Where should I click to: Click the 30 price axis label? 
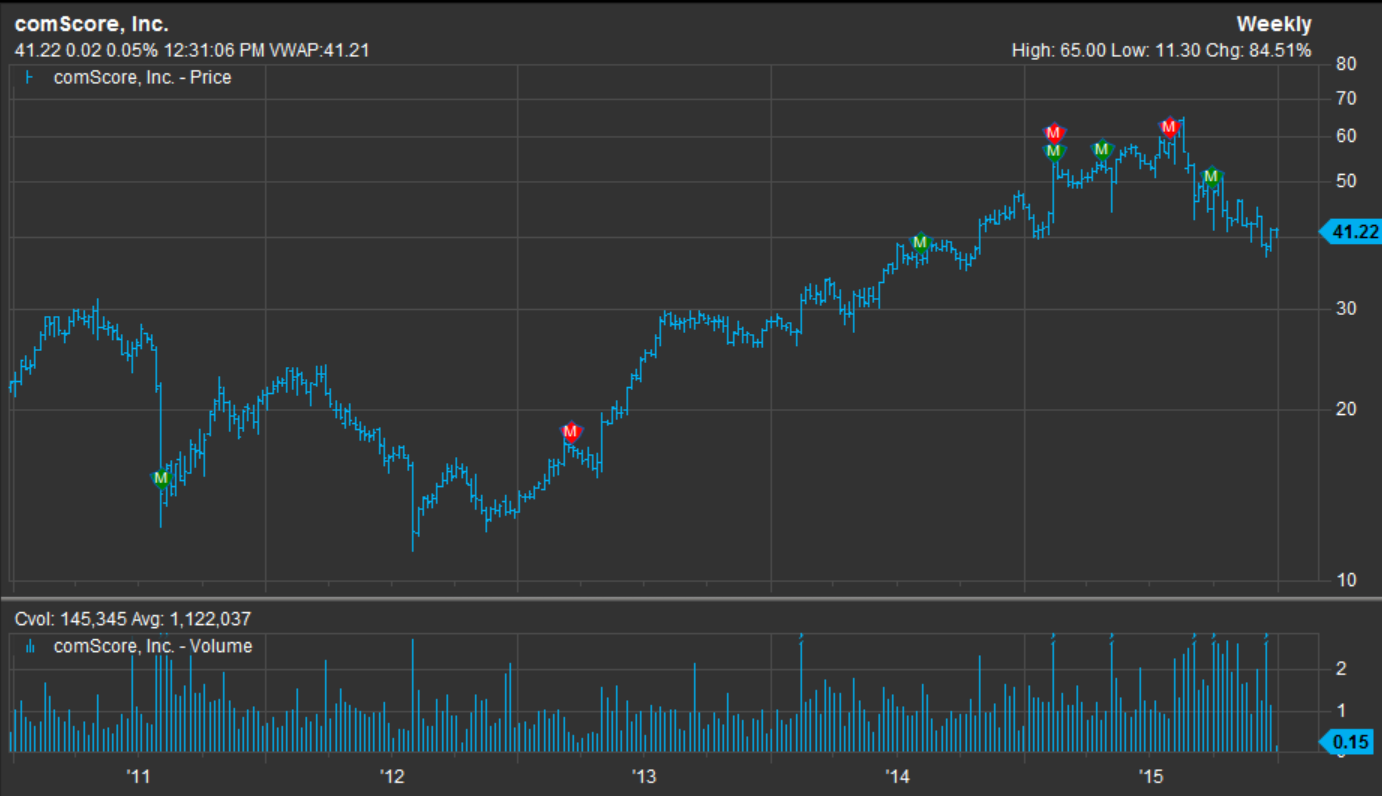click(1346, 308)
